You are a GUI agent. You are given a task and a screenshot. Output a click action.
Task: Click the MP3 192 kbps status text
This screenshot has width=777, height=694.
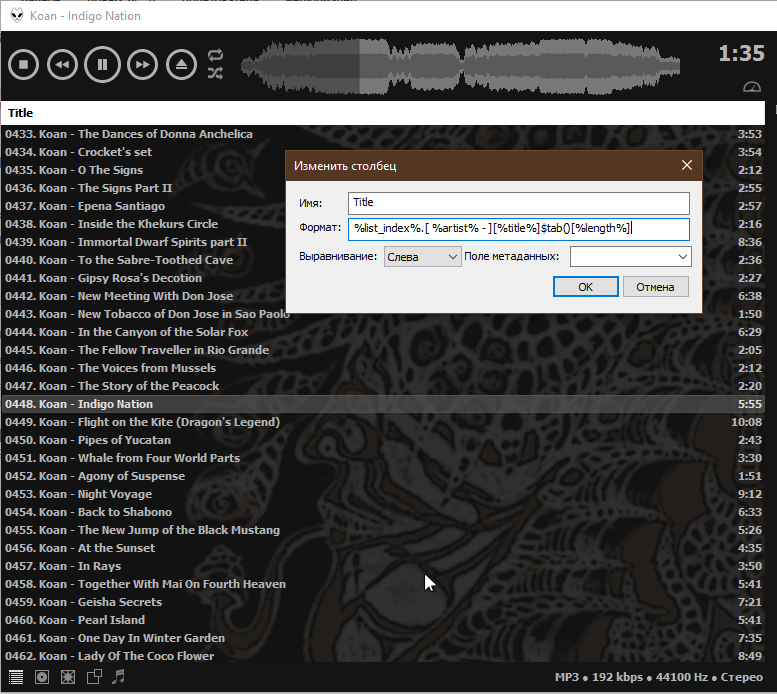659,677
